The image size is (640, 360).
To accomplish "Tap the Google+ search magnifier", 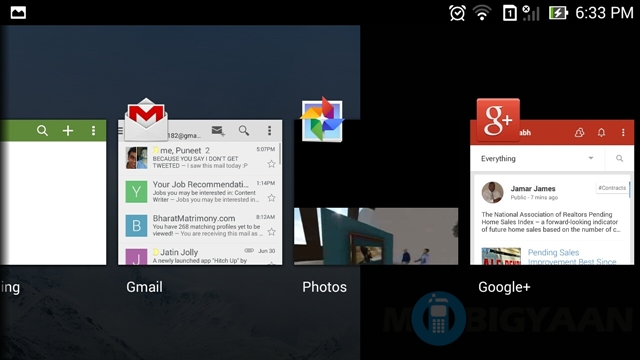I will pos(620,158).
